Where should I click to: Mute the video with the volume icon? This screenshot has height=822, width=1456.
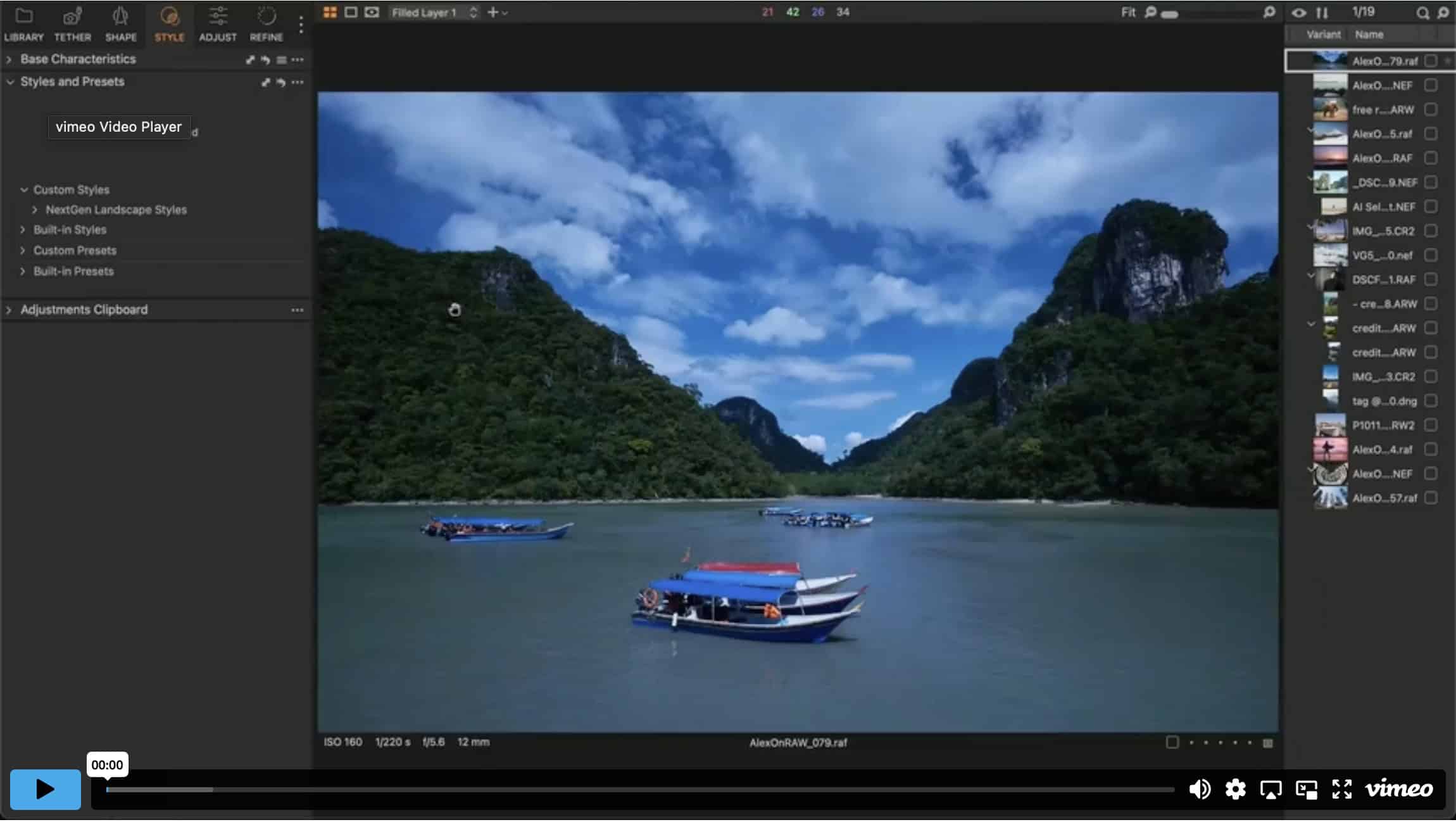(1199, 789)
